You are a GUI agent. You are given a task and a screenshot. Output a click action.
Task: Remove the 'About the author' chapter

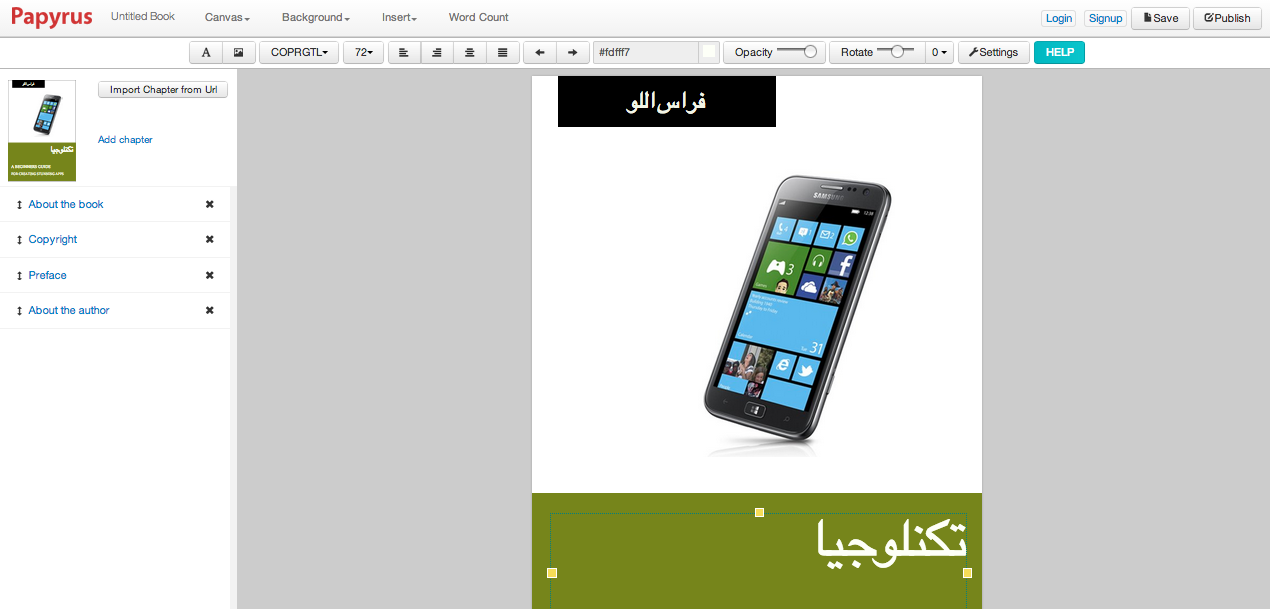click(210, 310)
